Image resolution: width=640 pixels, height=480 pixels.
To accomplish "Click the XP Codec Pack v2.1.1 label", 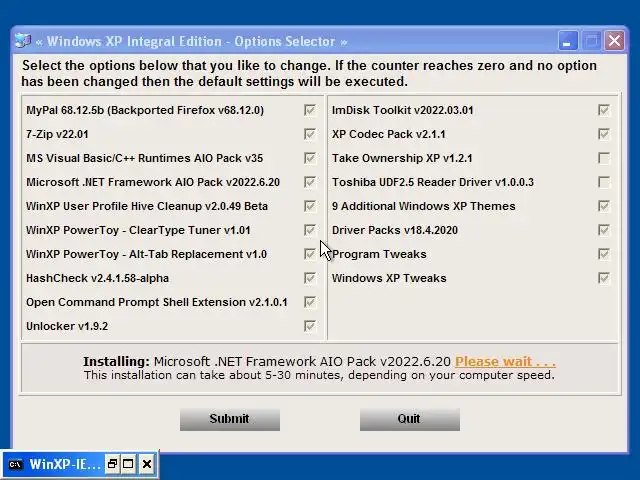I will [x=389, y=134].
